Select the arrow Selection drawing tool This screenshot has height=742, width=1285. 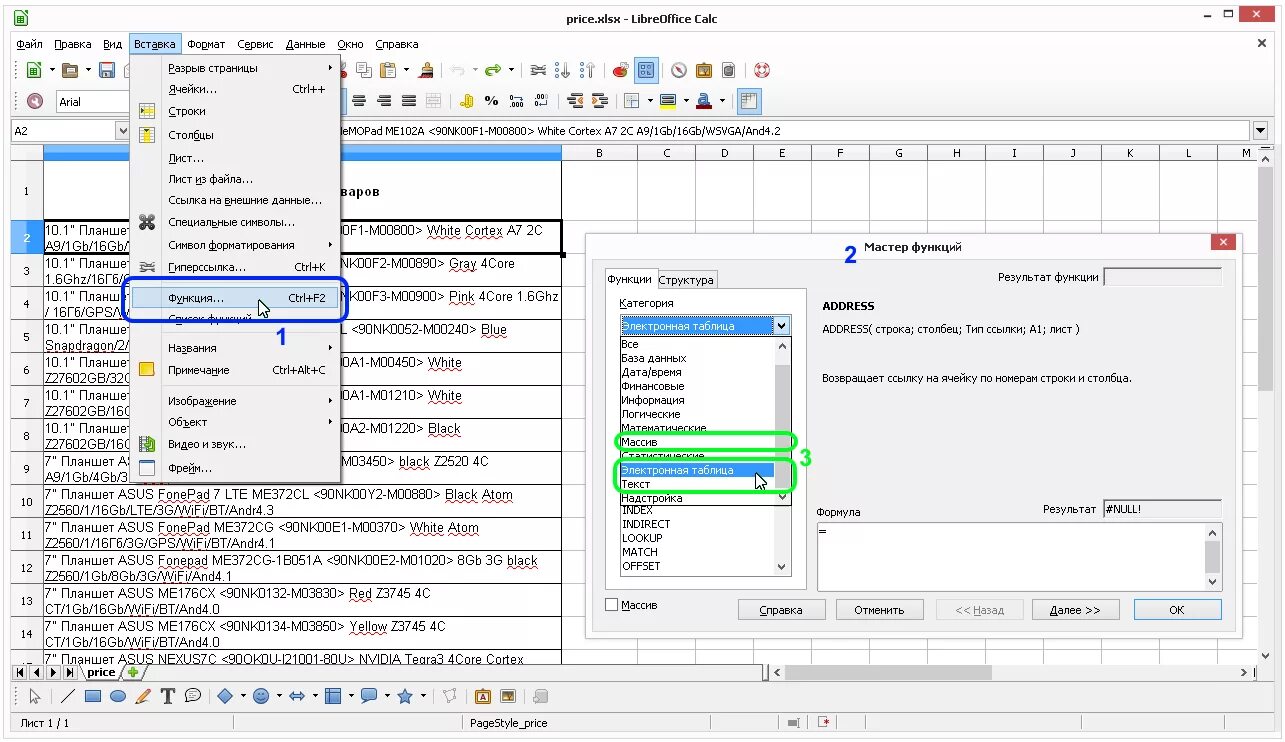[x=35, y=696]
